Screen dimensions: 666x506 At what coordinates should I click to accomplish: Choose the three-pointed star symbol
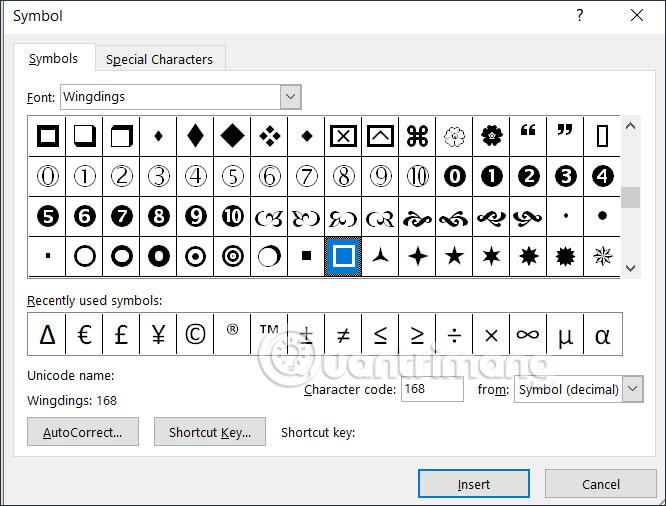tap(380, 256)
